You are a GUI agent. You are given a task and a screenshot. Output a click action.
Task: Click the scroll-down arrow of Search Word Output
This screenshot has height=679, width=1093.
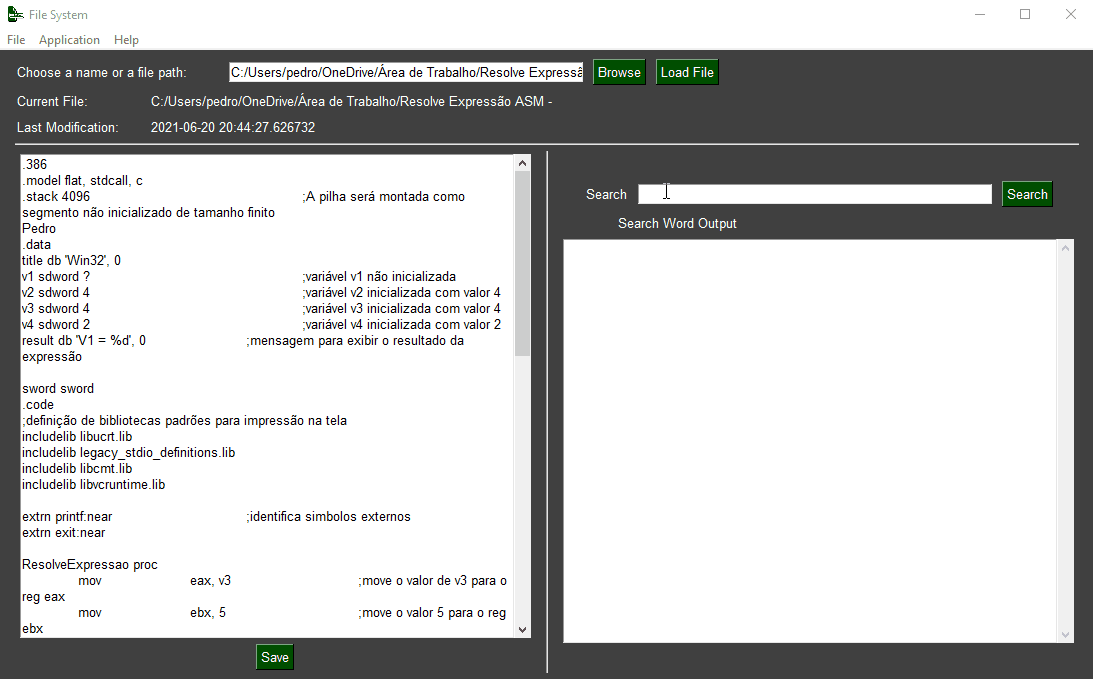(1065, 633)
